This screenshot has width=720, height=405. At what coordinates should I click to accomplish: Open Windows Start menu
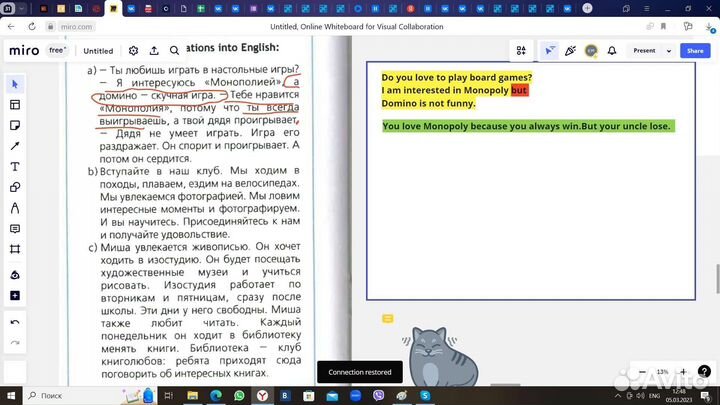[x=11, y=395]
